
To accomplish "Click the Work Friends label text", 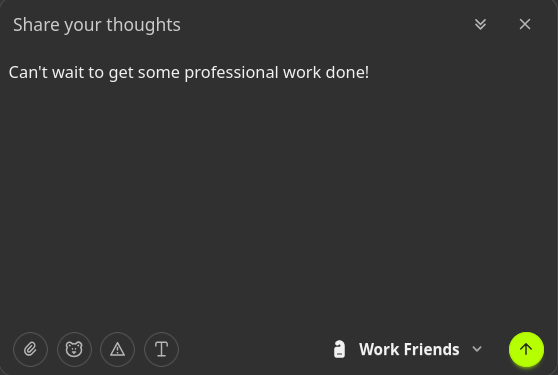I will click(409, 349).
